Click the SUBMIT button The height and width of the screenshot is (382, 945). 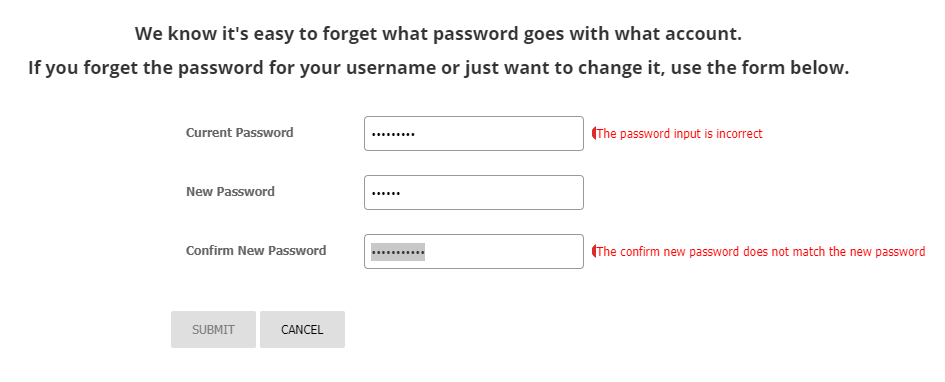point(213,330)
